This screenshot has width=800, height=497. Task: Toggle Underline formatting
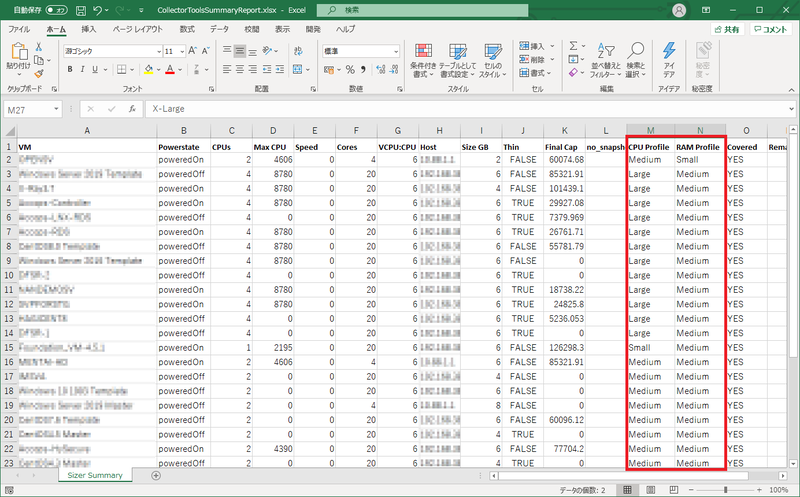tap(95, 69)
